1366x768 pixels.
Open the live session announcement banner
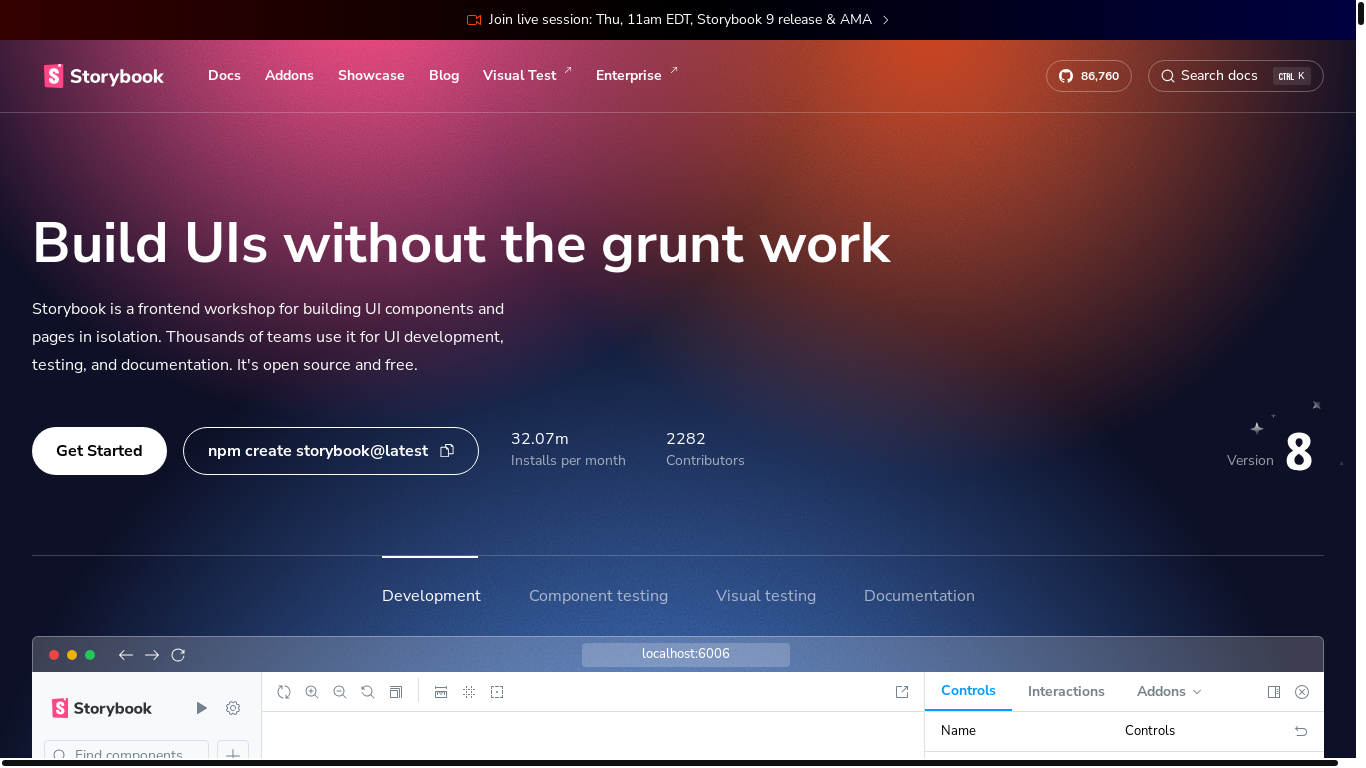click(678, 20)
